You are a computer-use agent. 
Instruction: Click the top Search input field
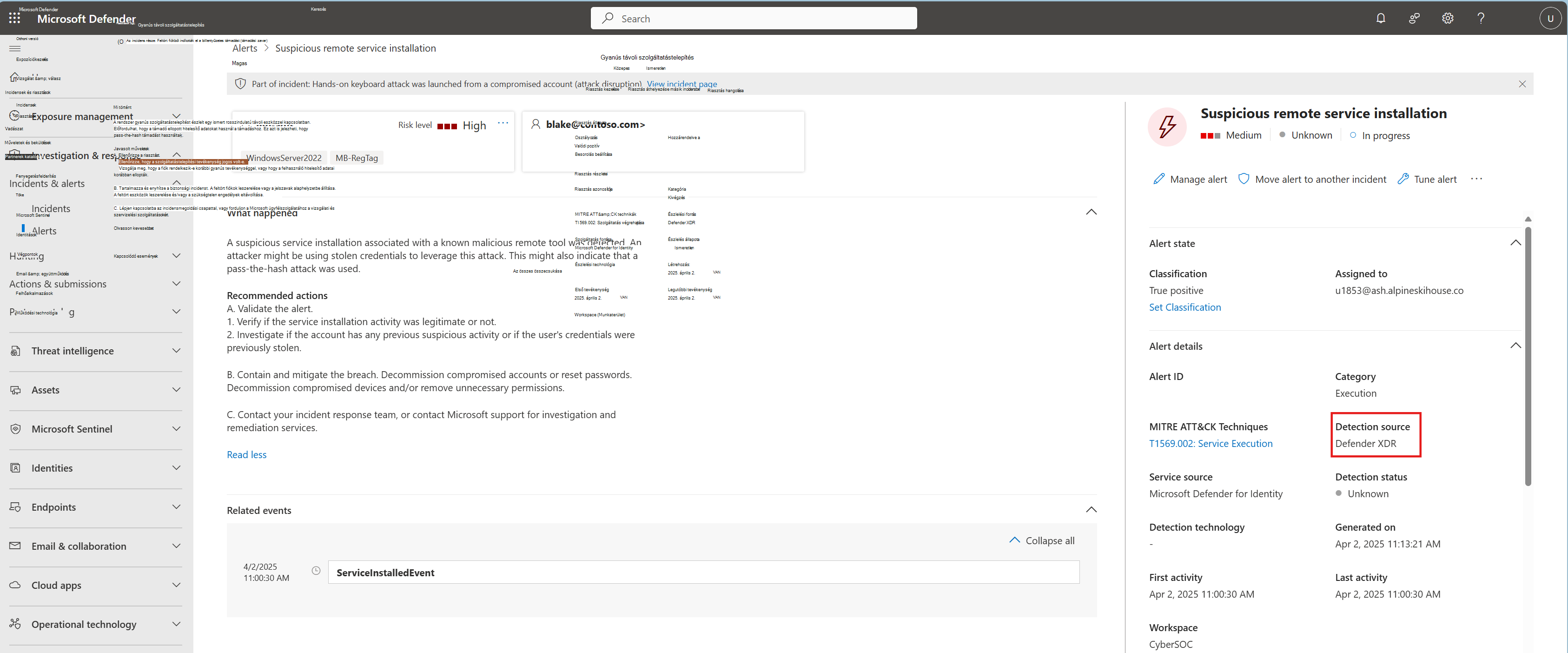click(x=754, y=18)
